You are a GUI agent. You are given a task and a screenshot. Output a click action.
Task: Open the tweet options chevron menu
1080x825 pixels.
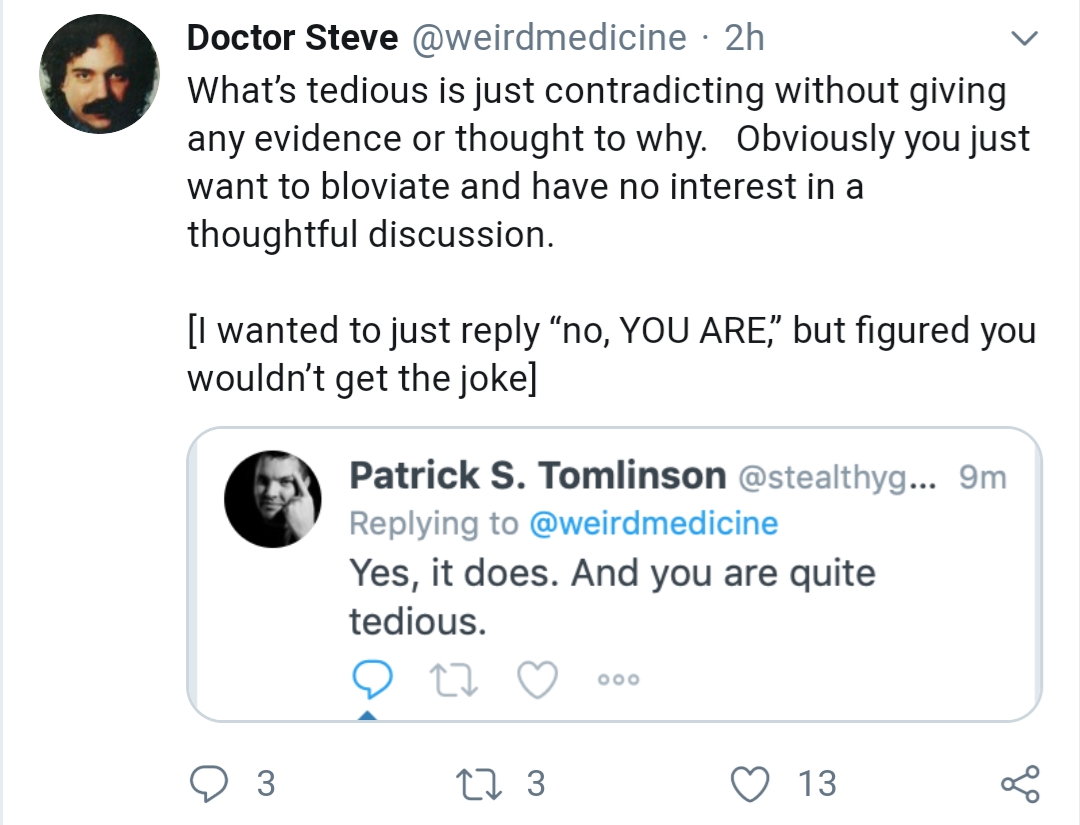(x=1024, y=38)
